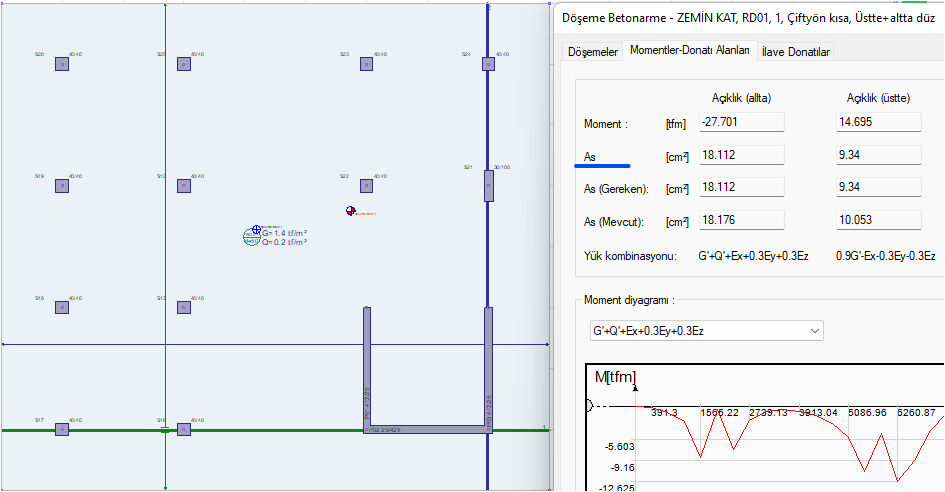Select the Momentler-Donatı Alanları tab
Image resolution: width=945 pixels, height=492 pixels.
(689, 51)
